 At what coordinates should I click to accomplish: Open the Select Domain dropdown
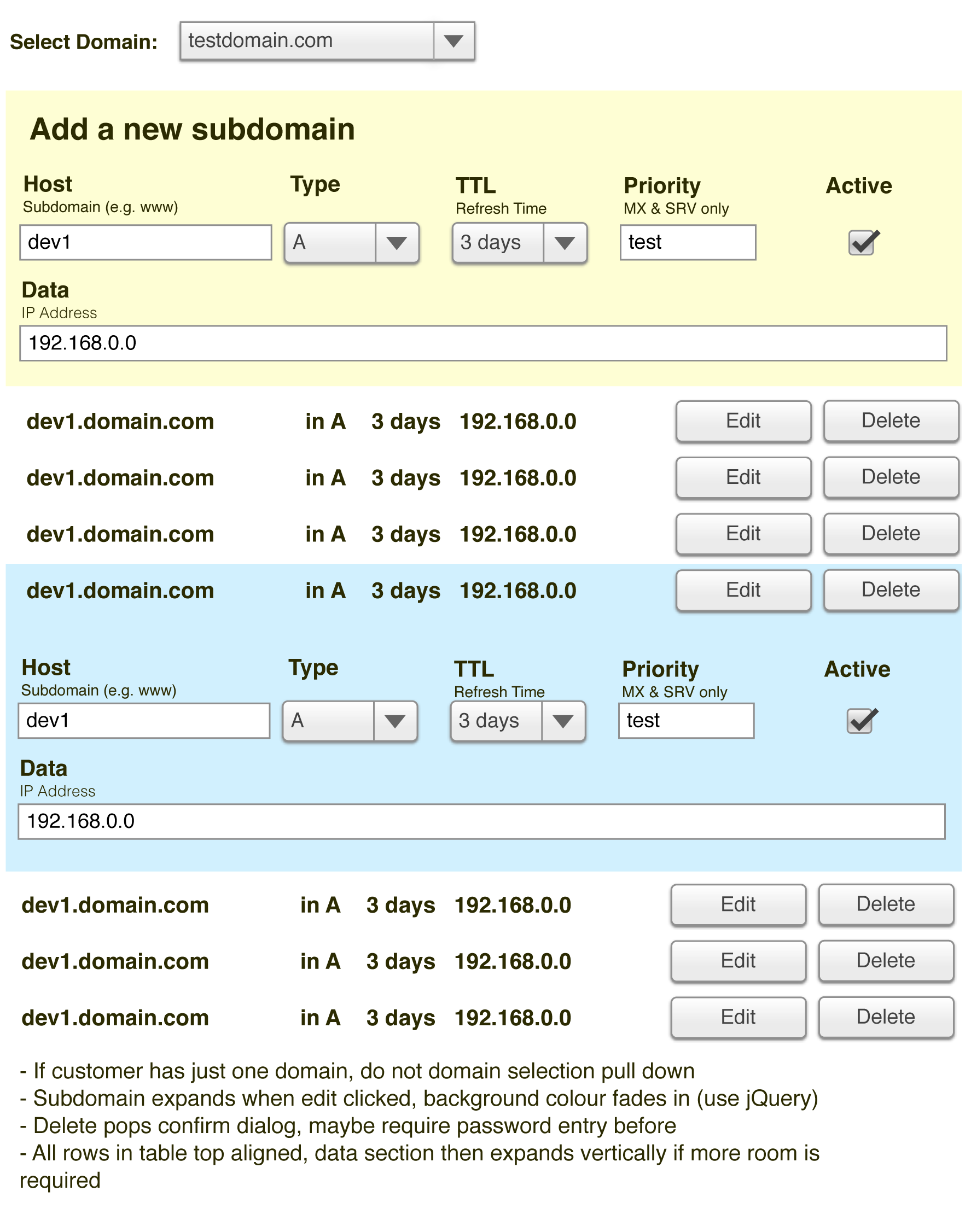(327, 41)
